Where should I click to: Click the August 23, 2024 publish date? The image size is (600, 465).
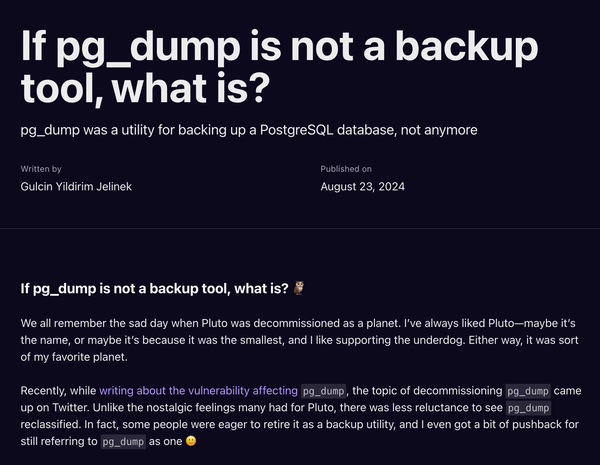pos(362,187)
